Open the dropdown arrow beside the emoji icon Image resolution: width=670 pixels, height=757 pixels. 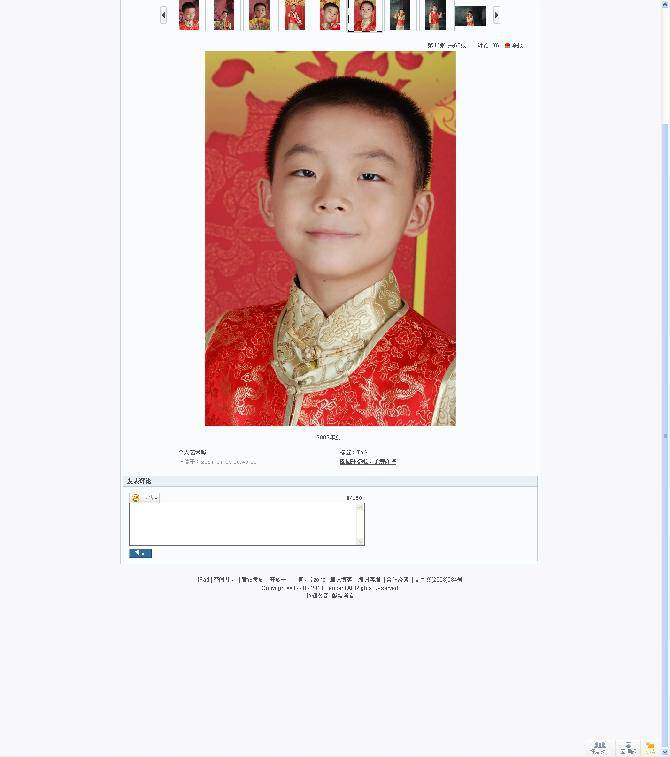pos(156,498)
